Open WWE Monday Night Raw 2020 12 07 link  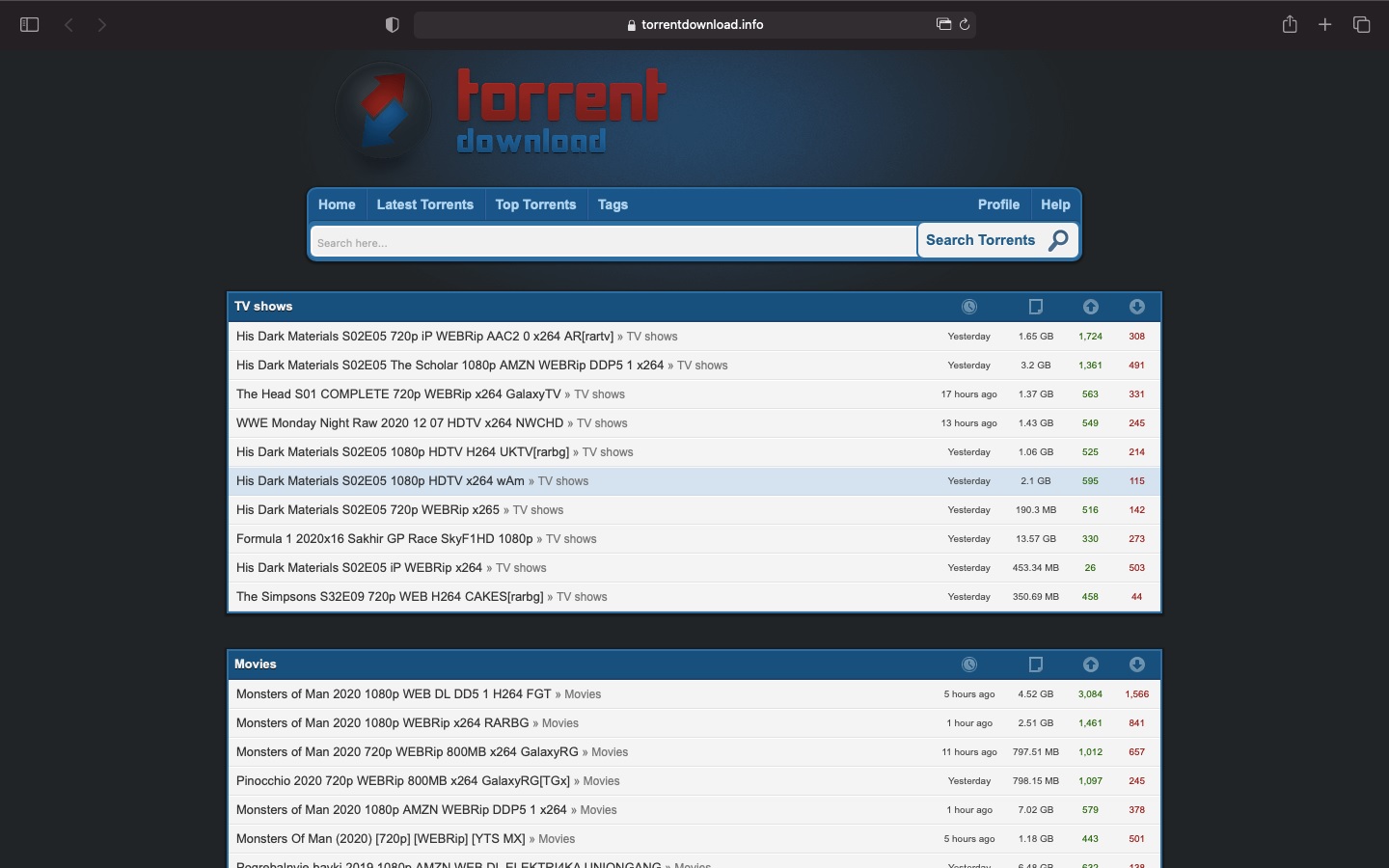pyautogui.click(x=399, y=423)
